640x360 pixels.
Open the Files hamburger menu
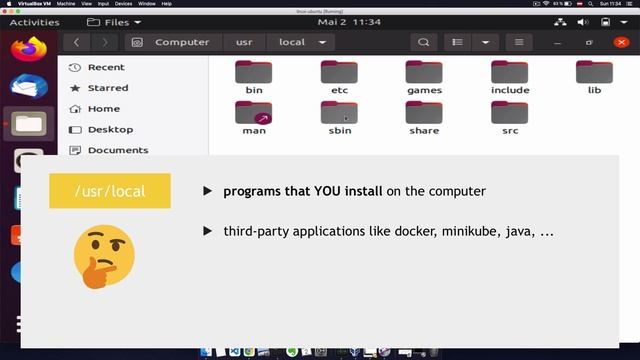[519, 42]
